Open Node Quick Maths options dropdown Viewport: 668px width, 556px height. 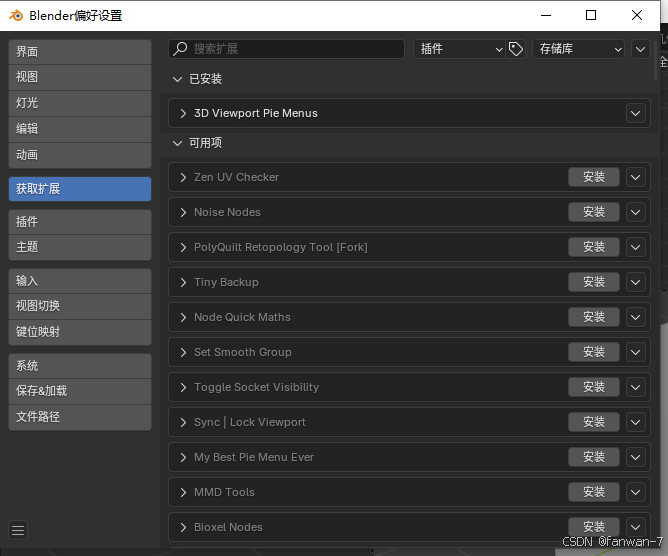(x=636, y=317)
